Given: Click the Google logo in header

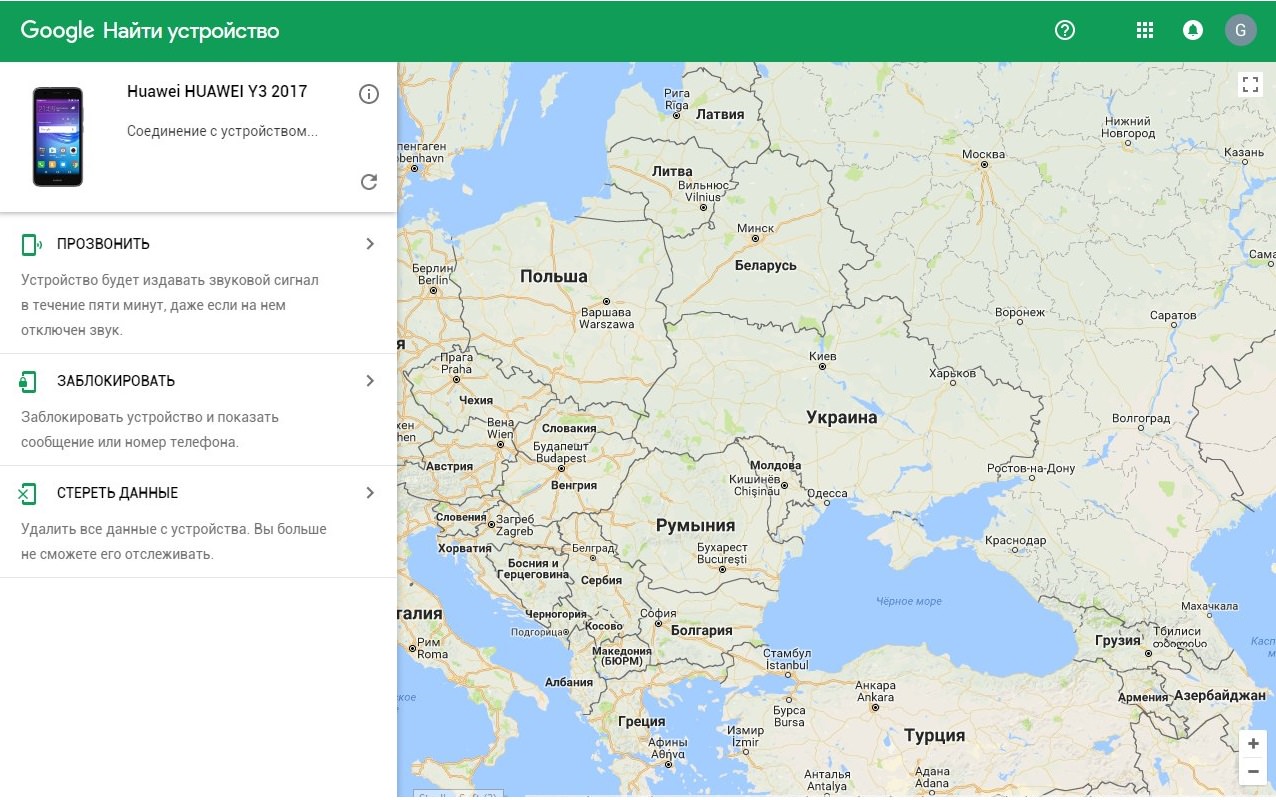Looking at the screenshot, I should [x=57, y=31].
